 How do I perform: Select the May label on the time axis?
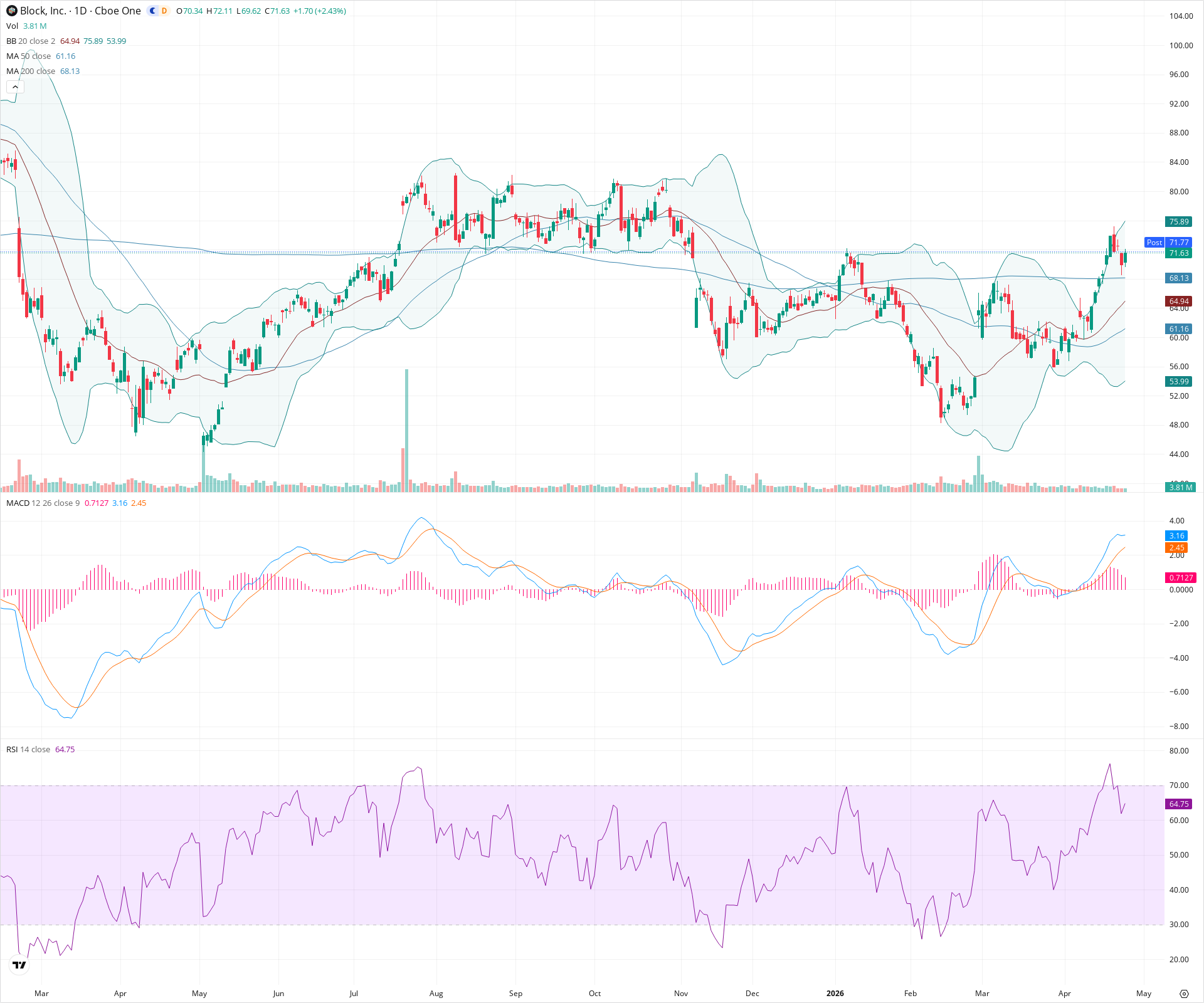(1144, 994)
